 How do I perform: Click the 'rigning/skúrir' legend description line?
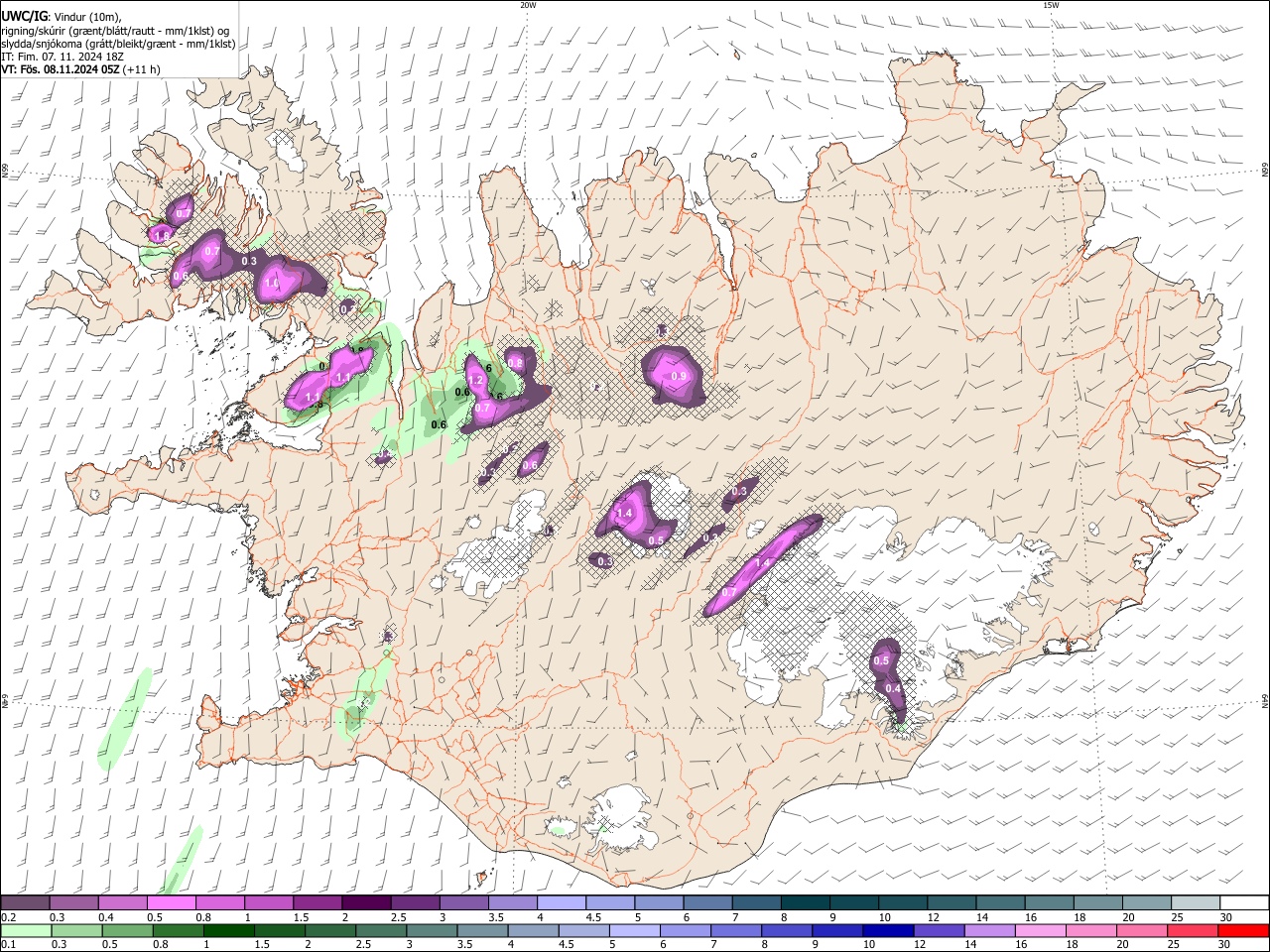115,31
